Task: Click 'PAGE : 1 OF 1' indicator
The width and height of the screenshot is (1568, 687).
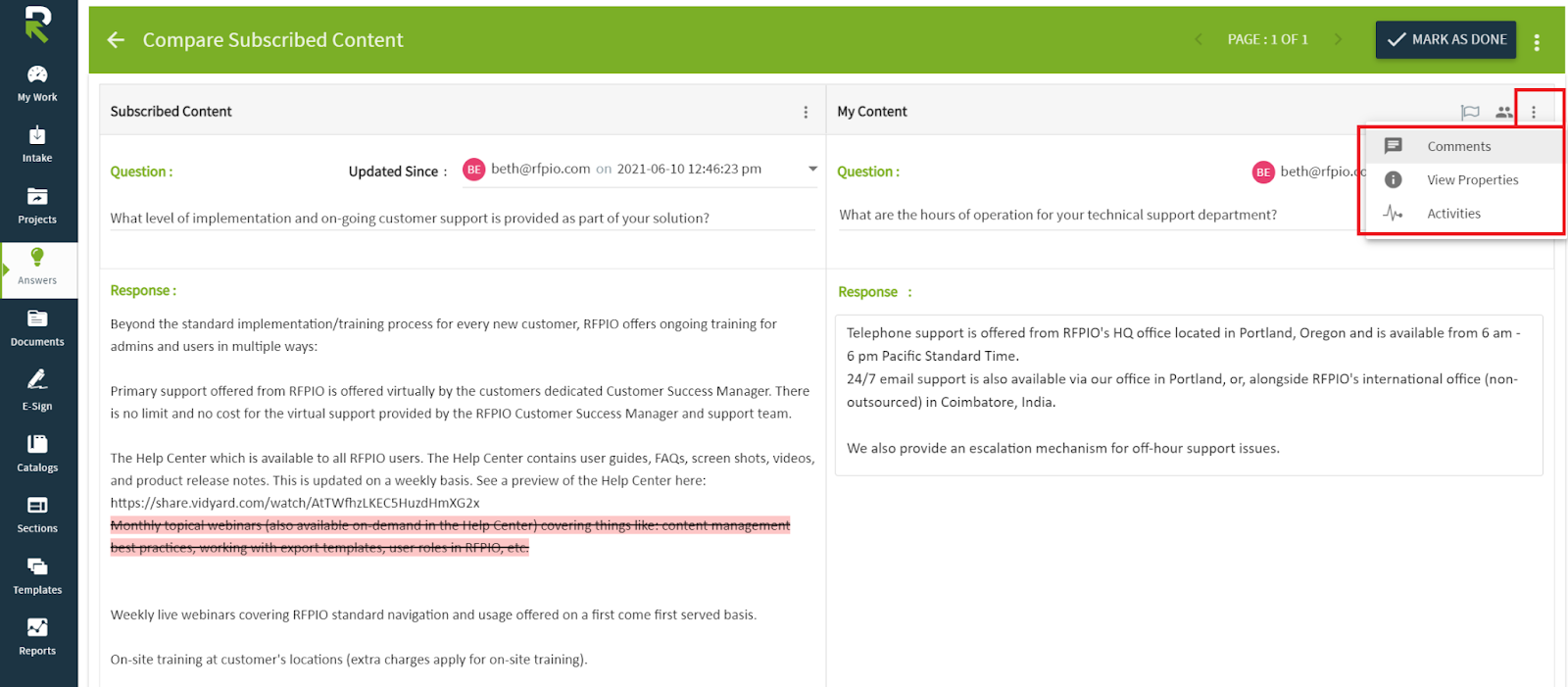Action: [x=1267, y=39]
